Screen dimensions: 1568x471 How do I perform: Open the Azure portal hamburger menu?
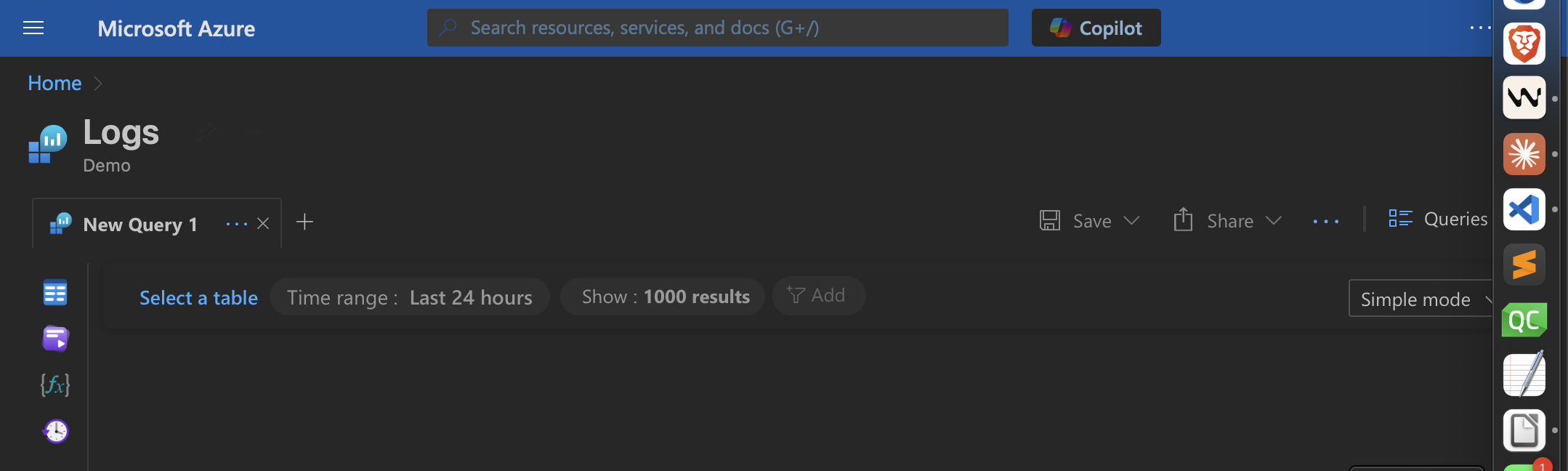[x=33, y=28]
